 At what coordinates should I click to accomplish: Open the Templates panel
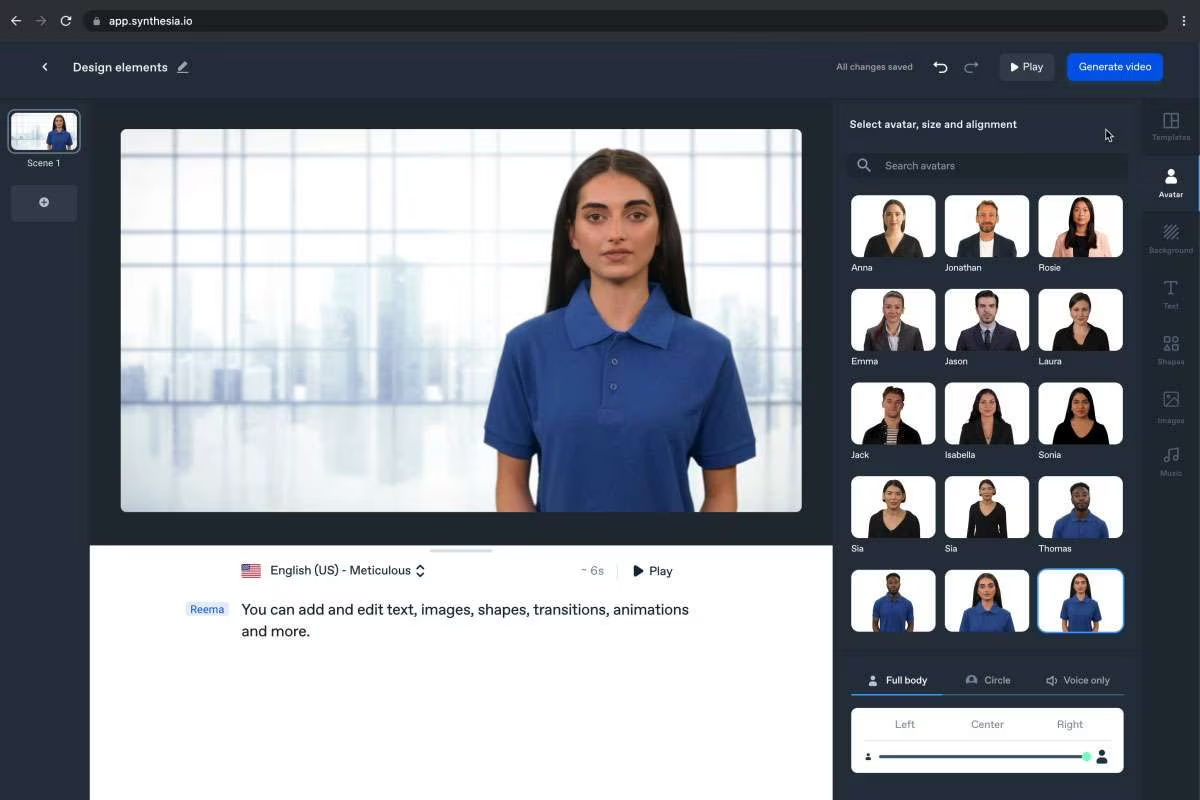pos(1171,126)
